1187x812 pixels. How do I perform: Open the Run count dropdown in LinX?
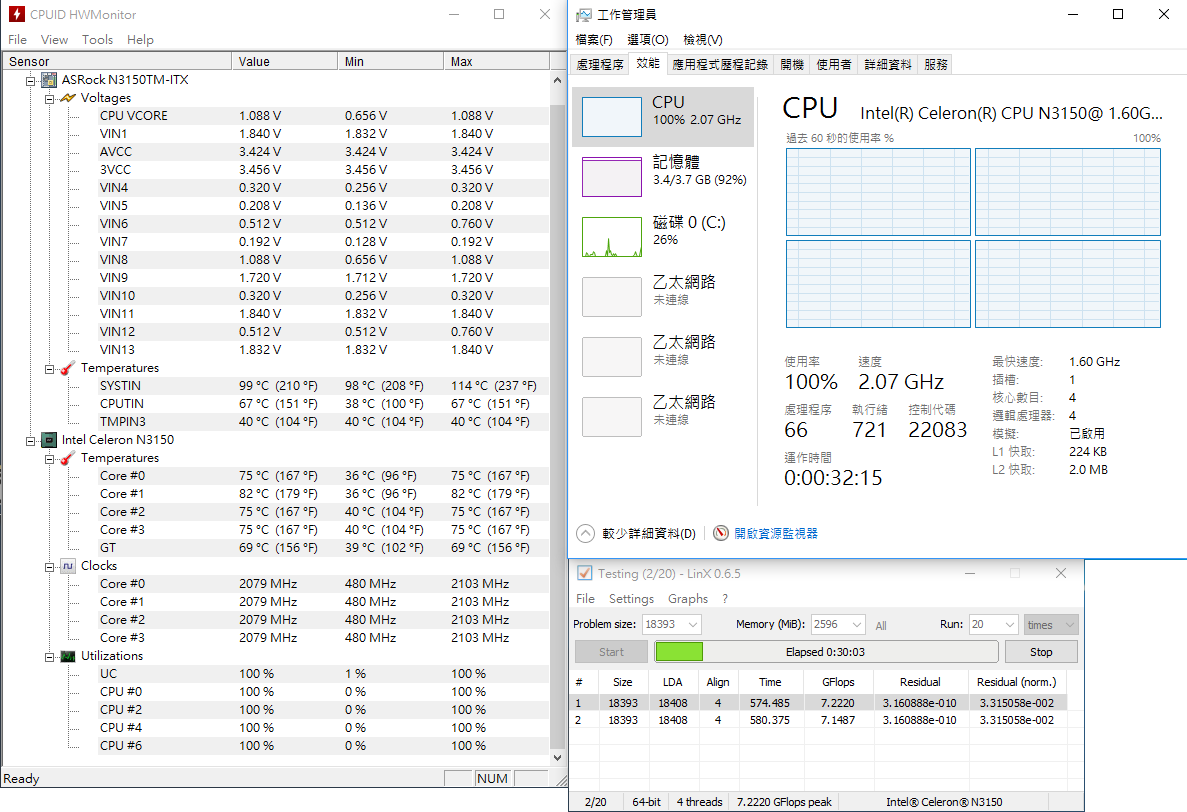pos(1010,624)
